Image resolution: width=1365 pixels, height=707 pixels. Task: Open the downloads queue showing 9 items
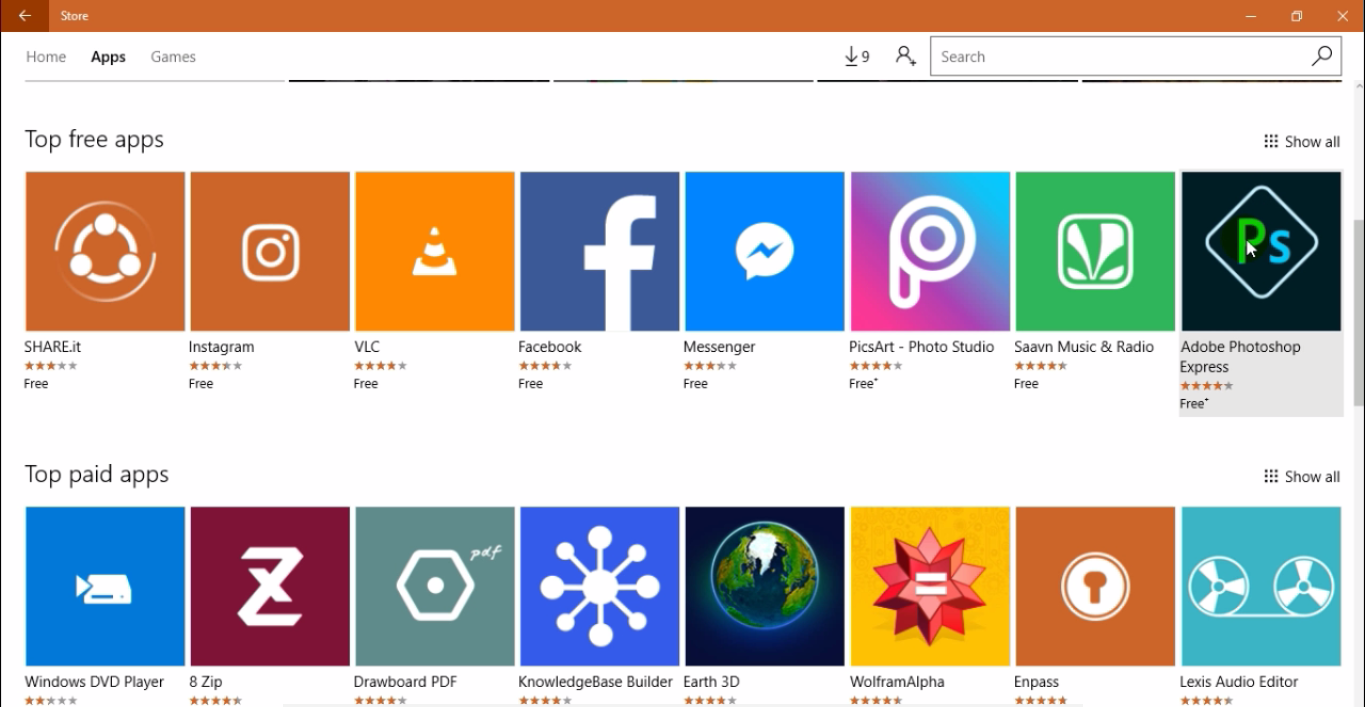(854, 56)
